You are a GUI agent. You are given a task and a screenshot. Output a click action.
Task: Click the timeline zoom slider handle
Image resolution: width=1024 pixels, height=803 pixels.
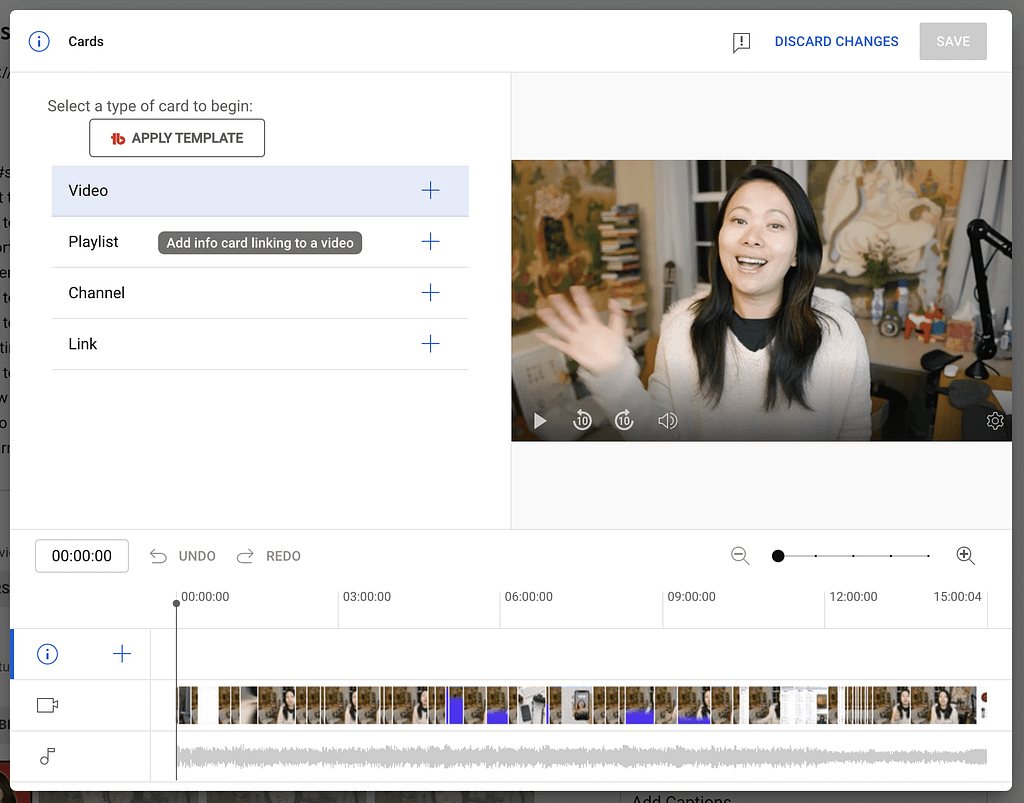pyautogui.click(x=778, y=555)
